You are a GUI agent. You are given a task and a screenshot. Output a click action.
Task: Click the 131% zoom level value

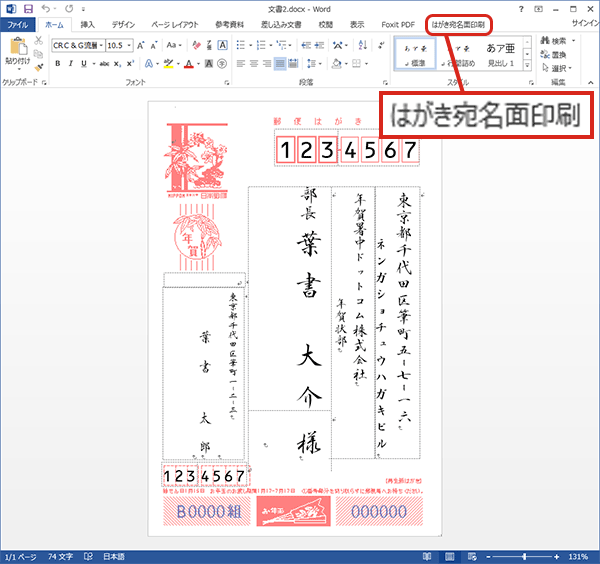(578, 557)
